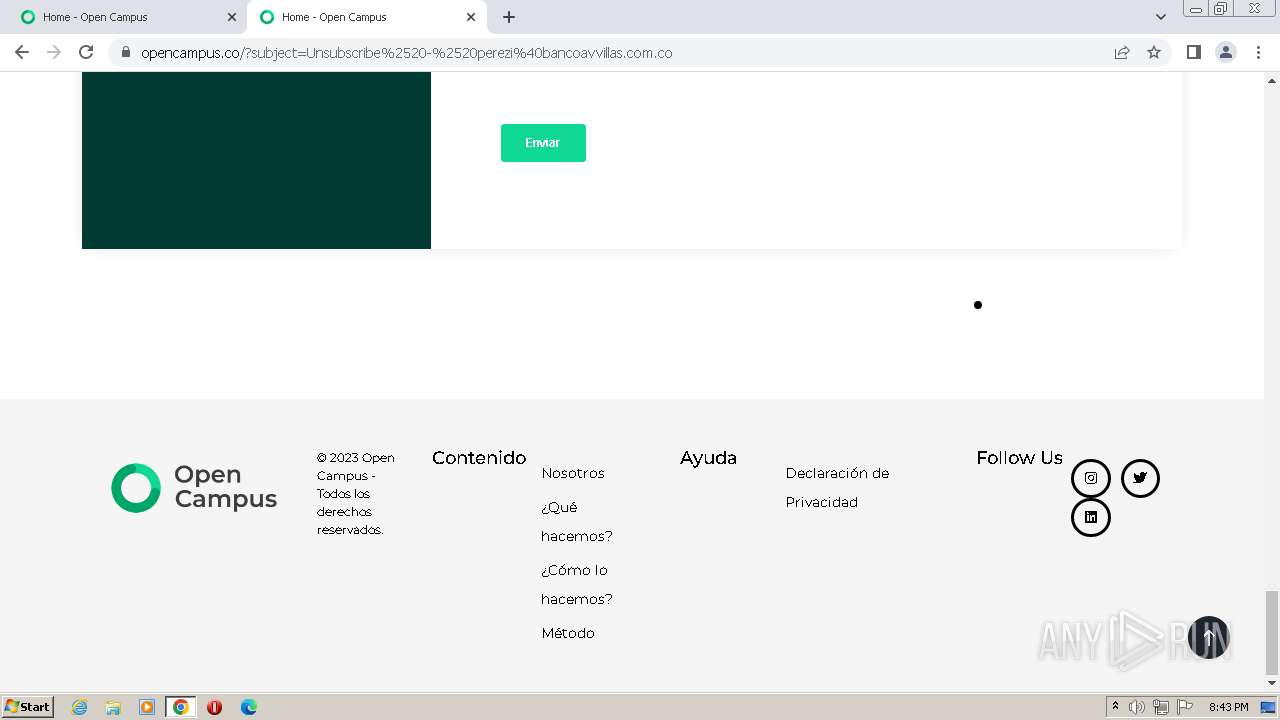This screenshot has width=1280, height=720.
Task: View site information lock icon
Action: [126, 52]
